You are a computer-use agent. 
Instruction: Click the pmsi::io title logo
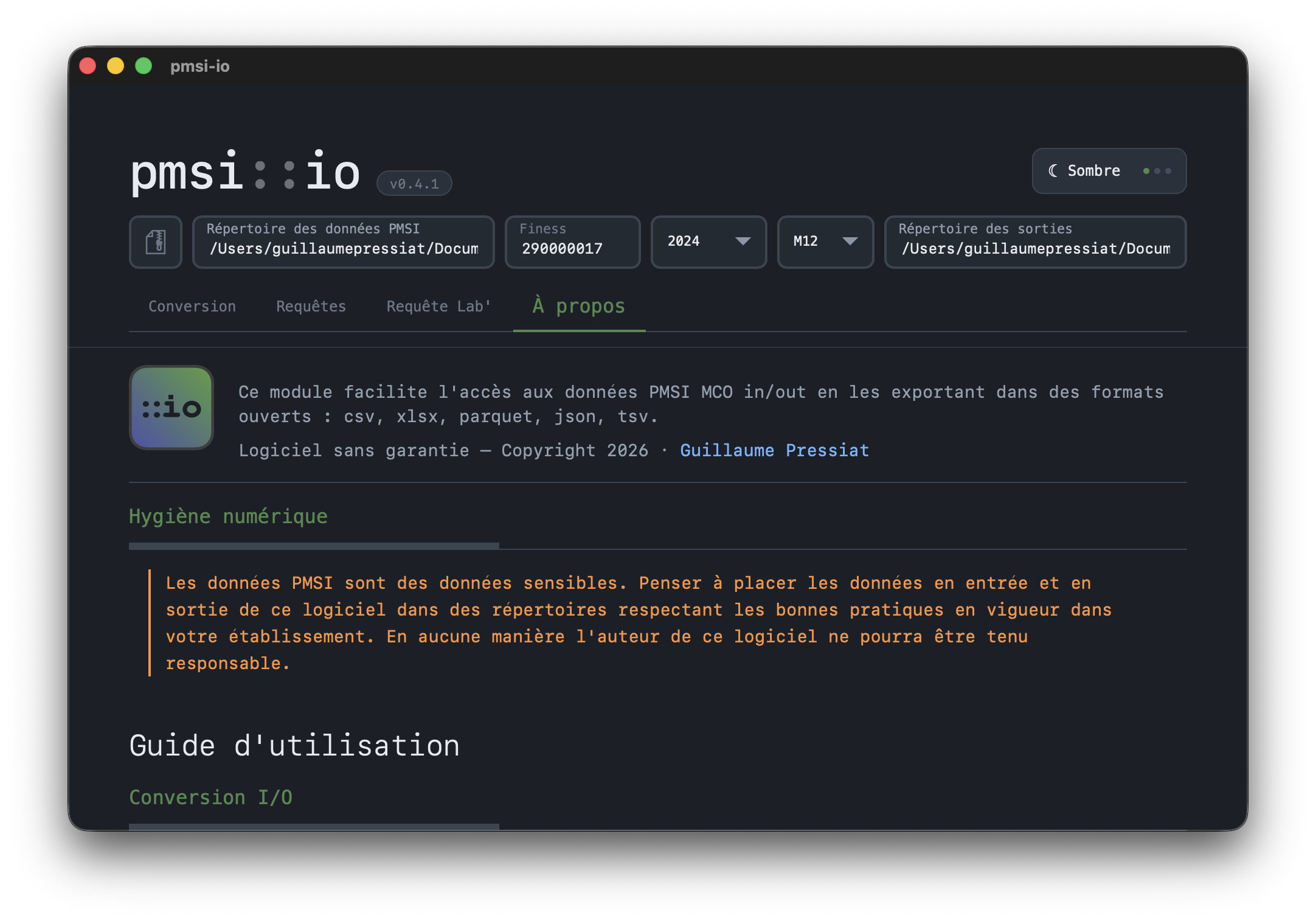tap(246, 173)
